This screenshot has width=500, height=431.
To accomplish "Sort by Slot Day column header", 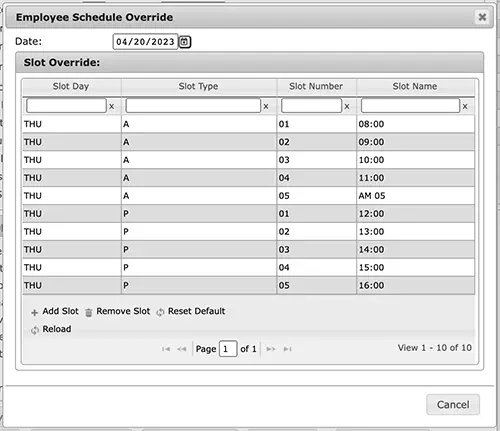I will point(71,86).
